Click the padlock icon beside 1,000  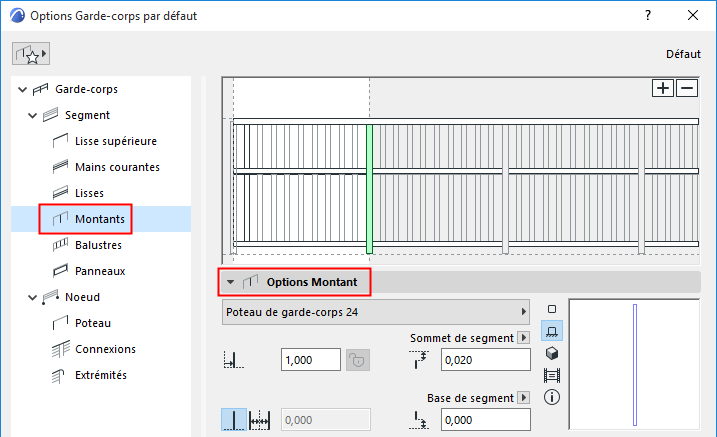(357, 360)
